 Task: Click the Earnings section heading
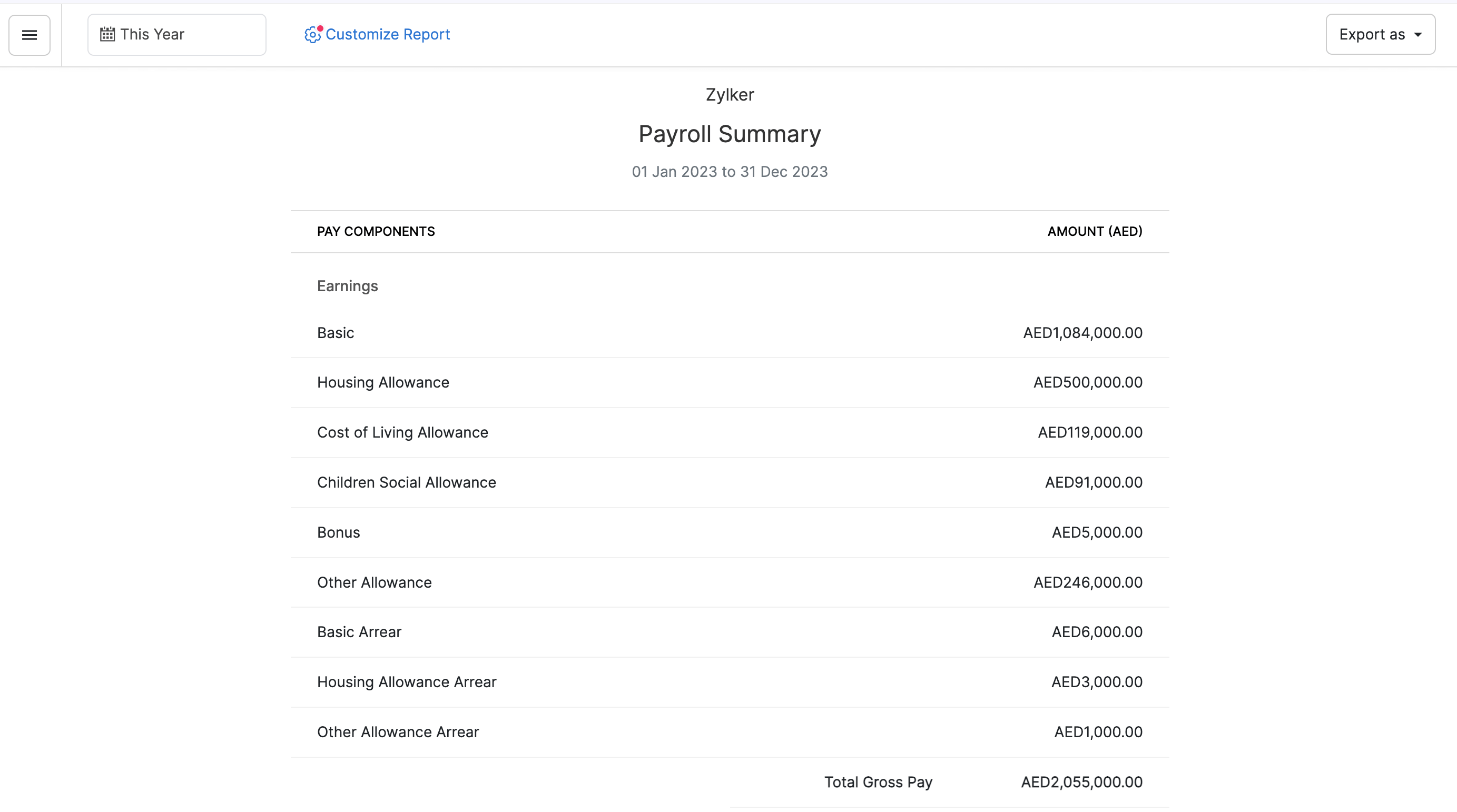pos(347,286)
